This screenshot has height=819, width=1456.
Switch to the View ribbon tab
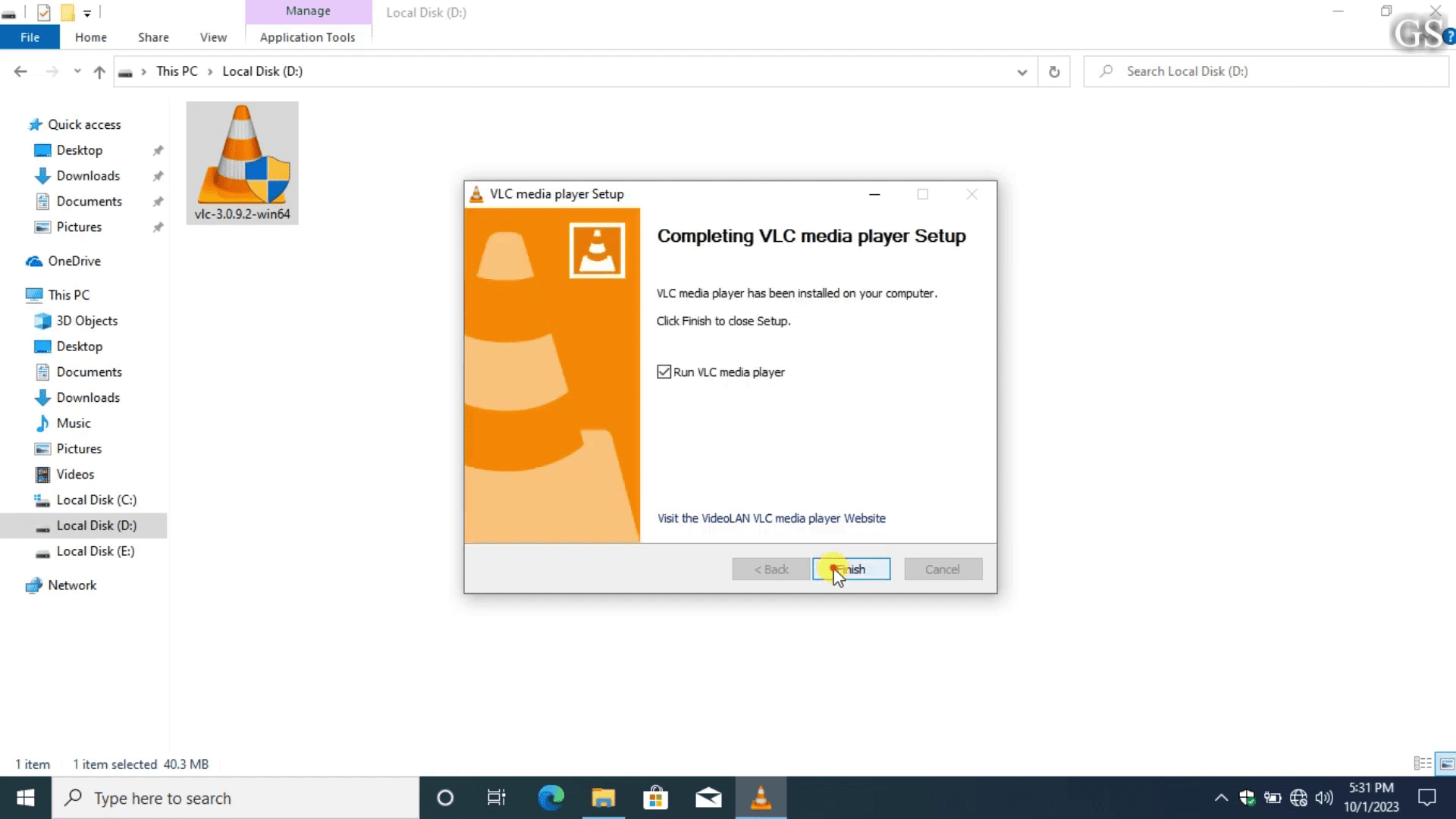click(x=213, y=37)
